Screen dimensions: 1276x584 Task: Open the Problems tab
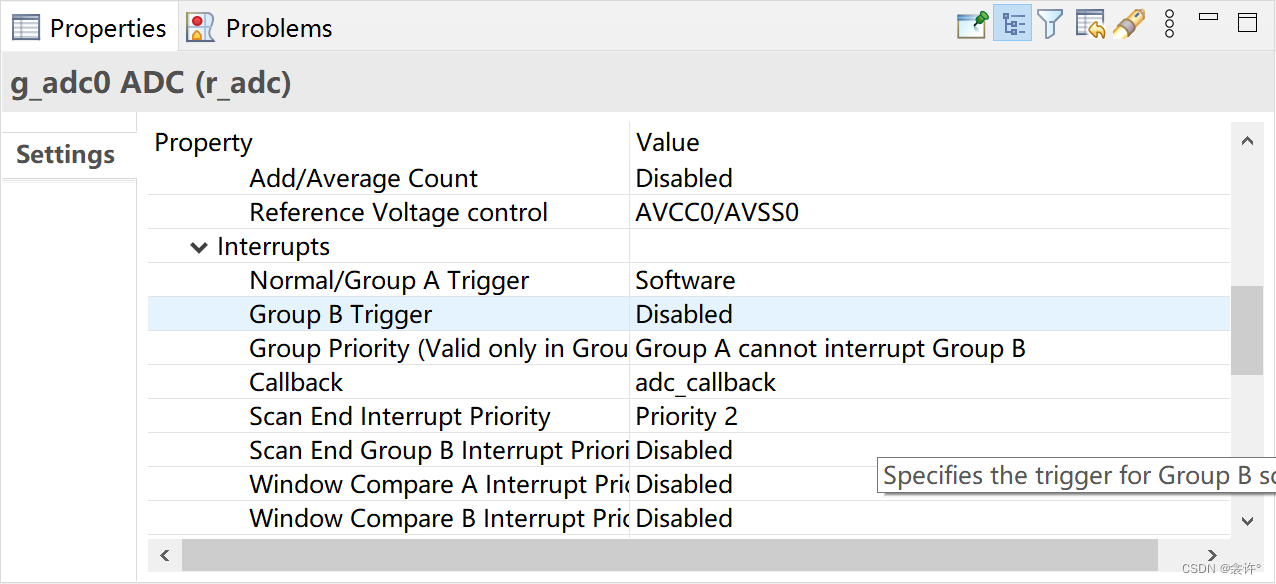coord(261,27)
